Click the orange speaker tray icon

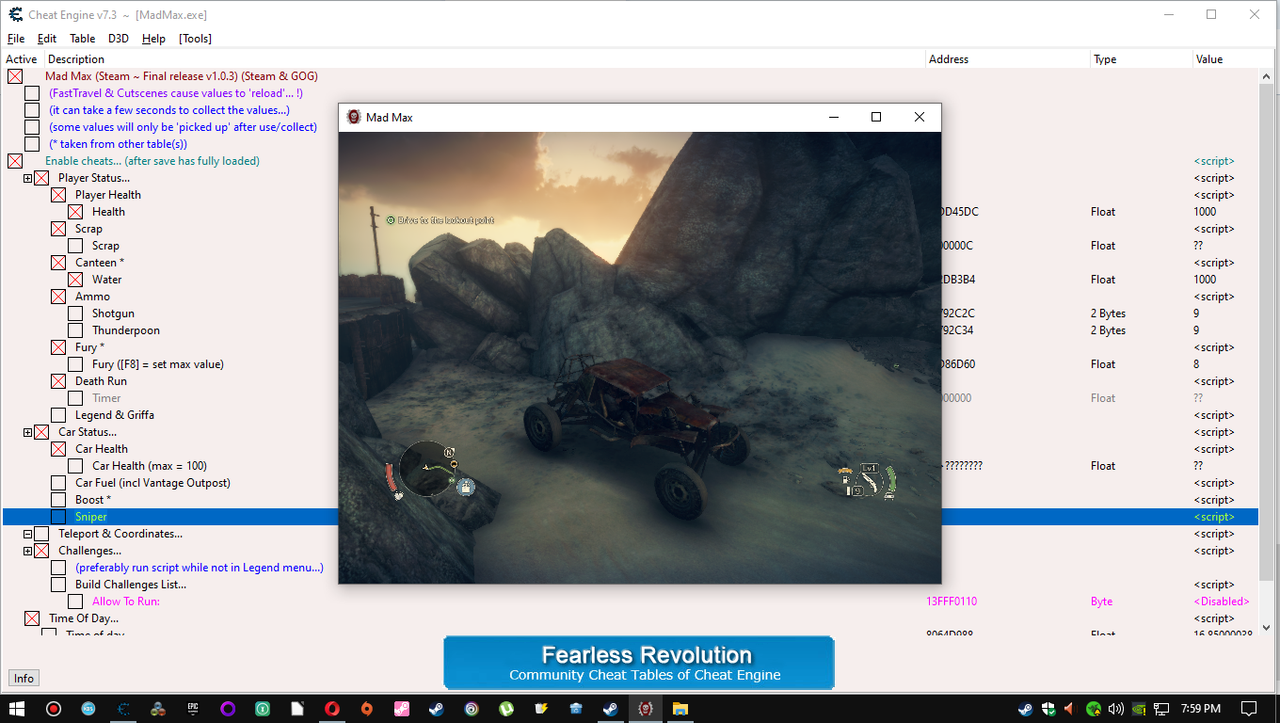click(1069, 709)
